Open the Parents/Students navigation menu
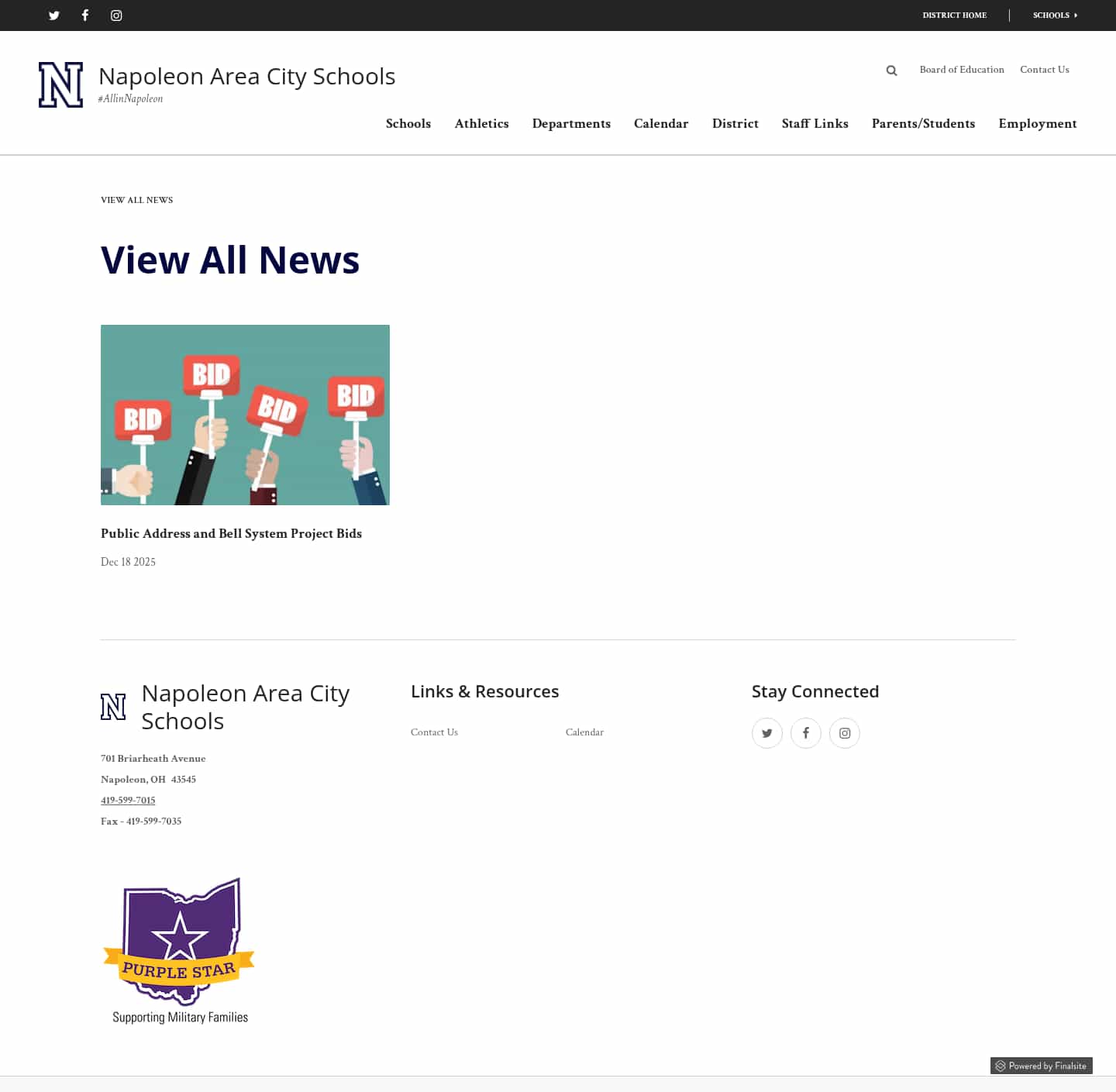Screen dimensions: 1116x1092 (x=923, y=124)
